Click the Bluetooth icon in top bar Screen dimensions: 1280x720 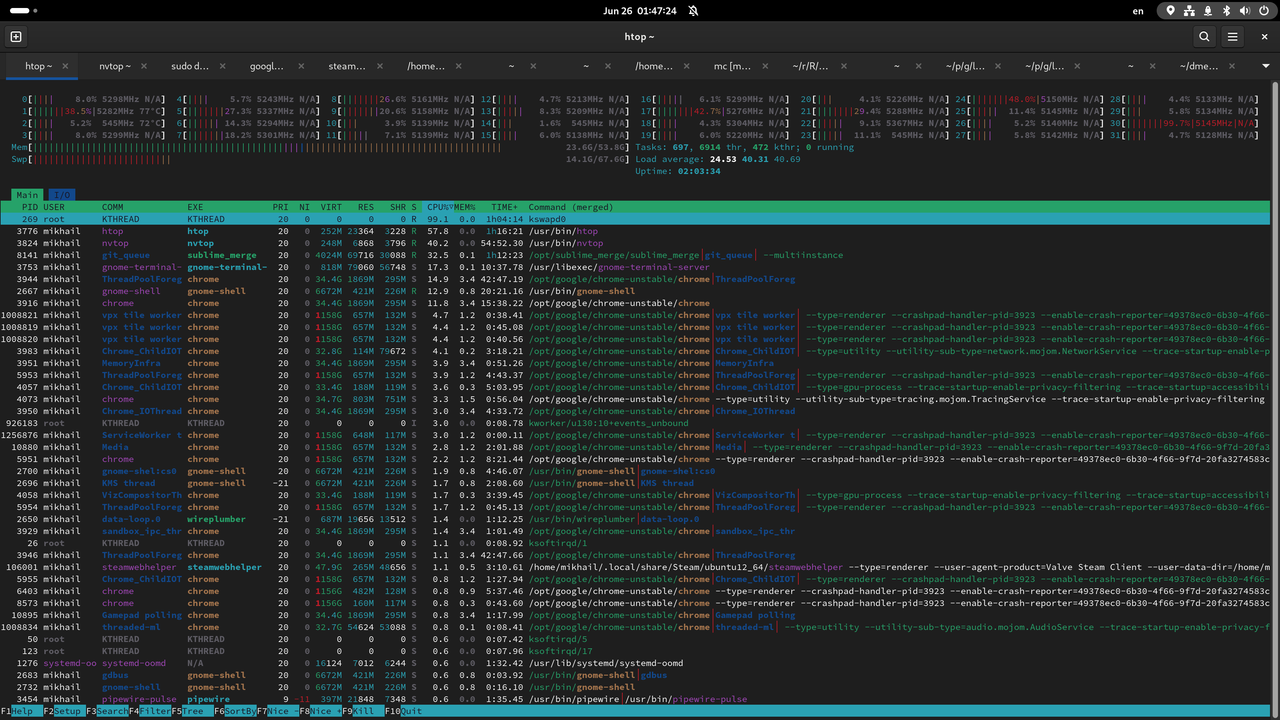1228,10
